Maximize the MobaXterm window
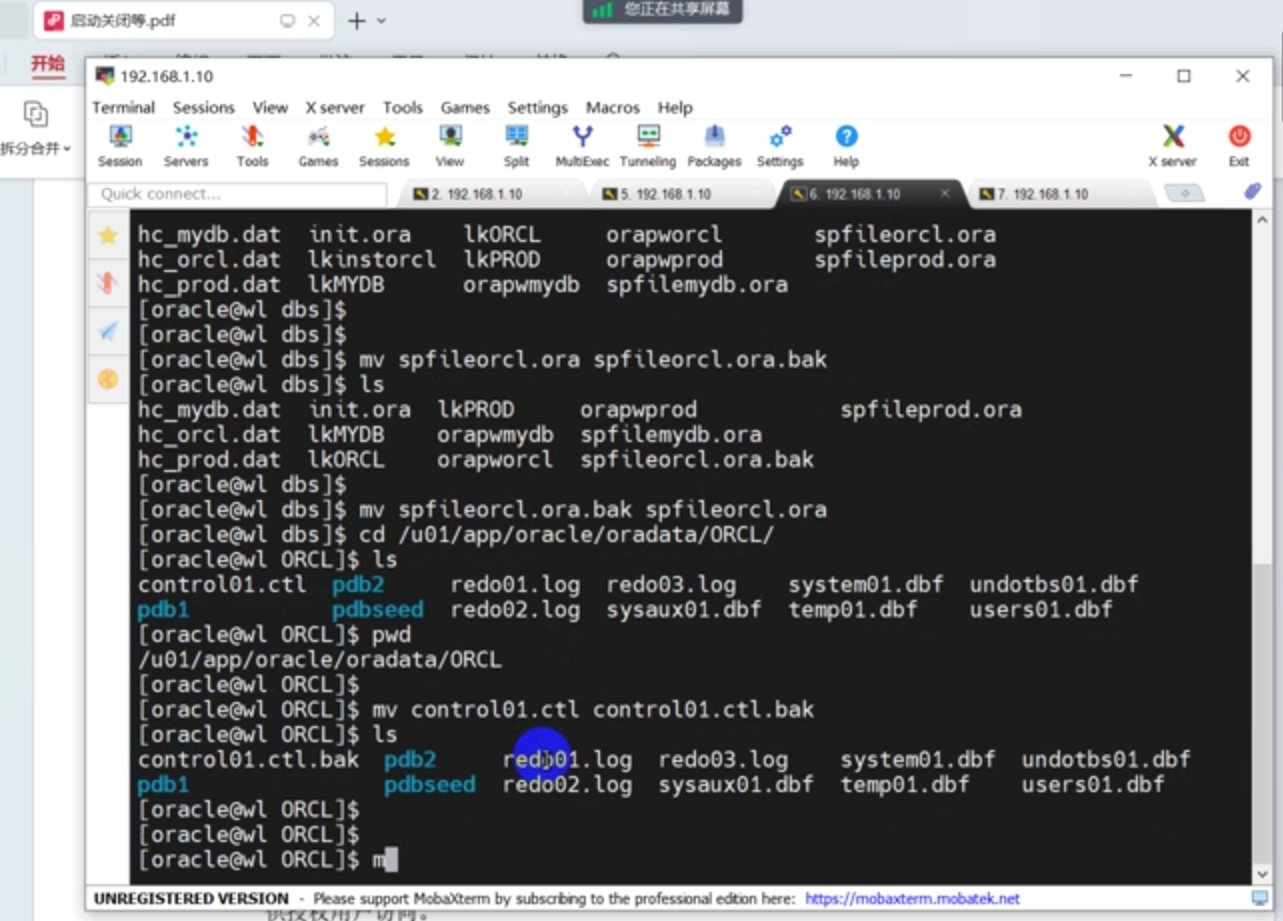Image resolution: width=1283 pixels, height=921 pixels. [1184, 76]
